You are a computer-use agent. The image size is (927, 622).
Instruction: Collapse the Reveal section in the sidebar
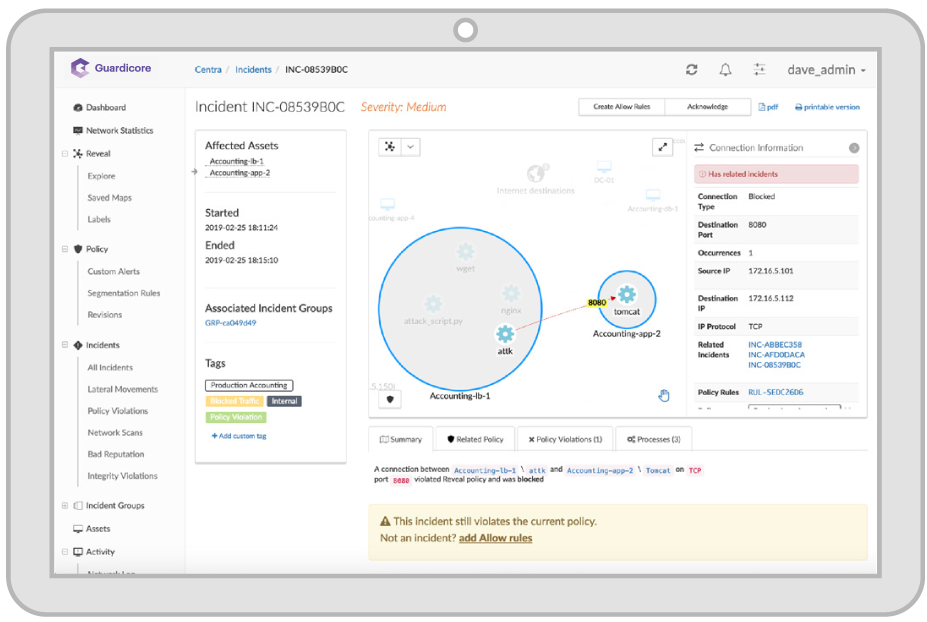click(65, 154)
